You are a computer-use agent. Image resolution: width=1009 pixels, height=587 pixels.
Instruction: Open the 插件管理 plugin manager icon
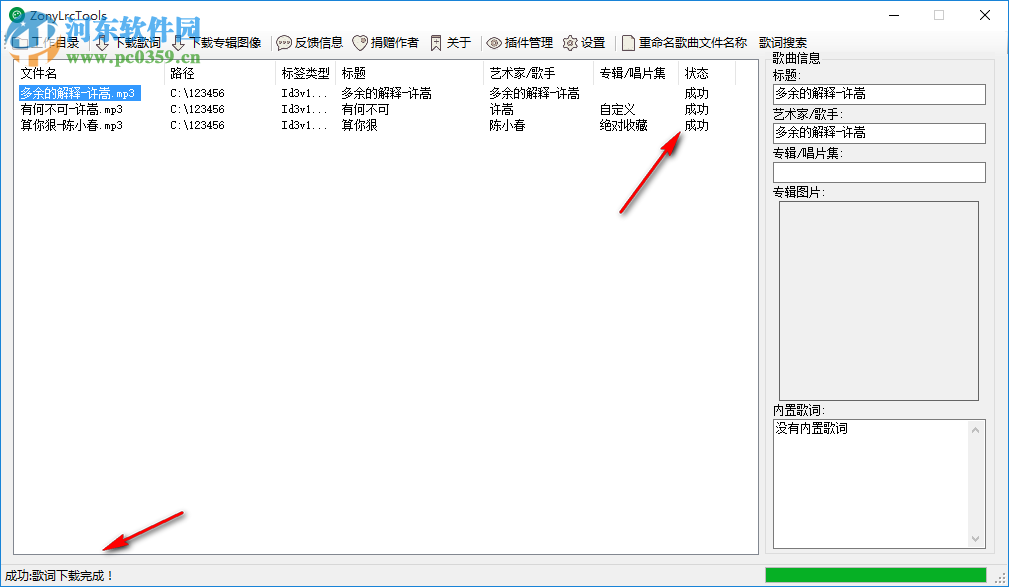point(494,42)
